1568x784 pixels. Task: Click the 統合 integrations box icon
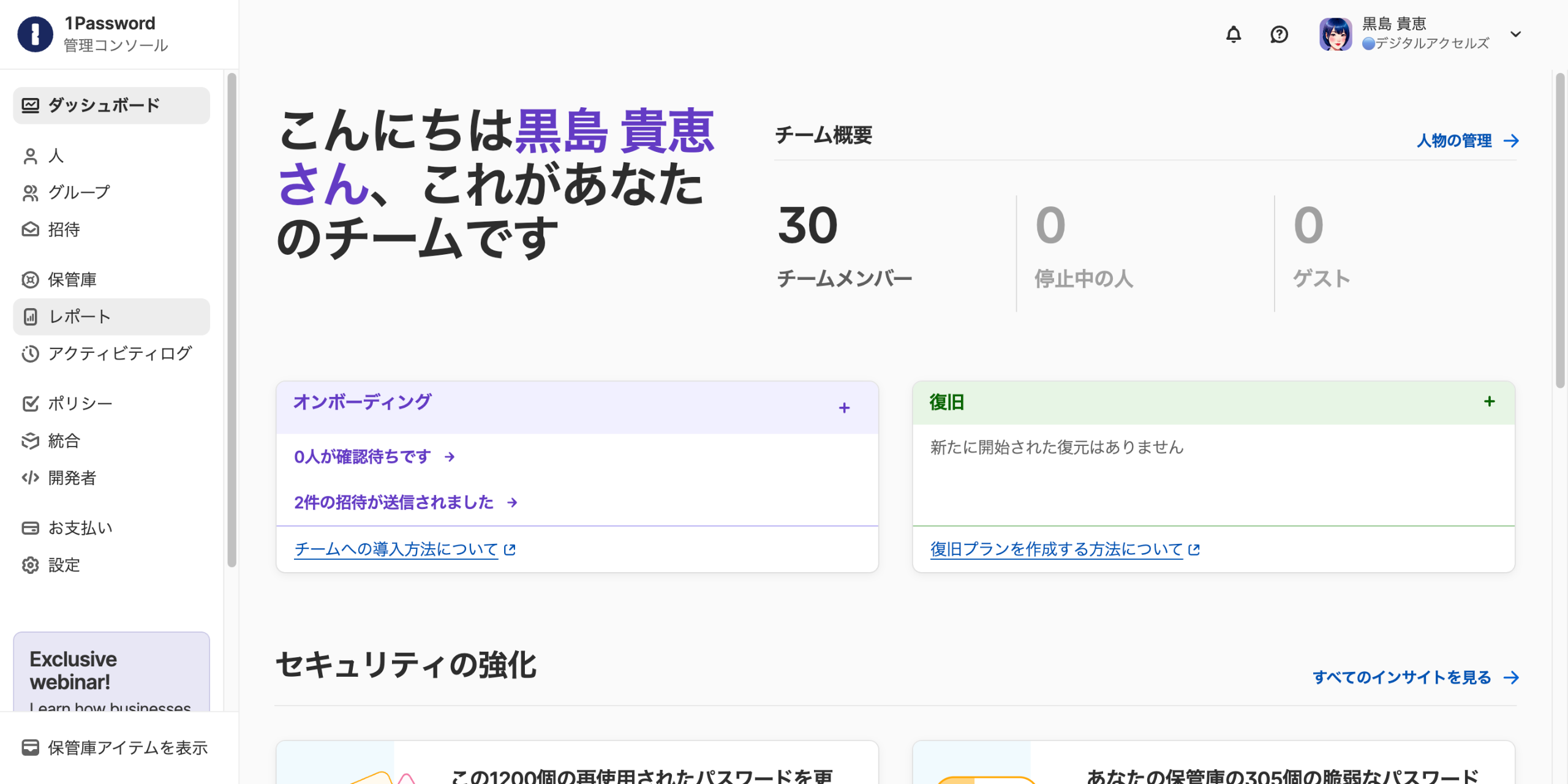pos(30,441)
